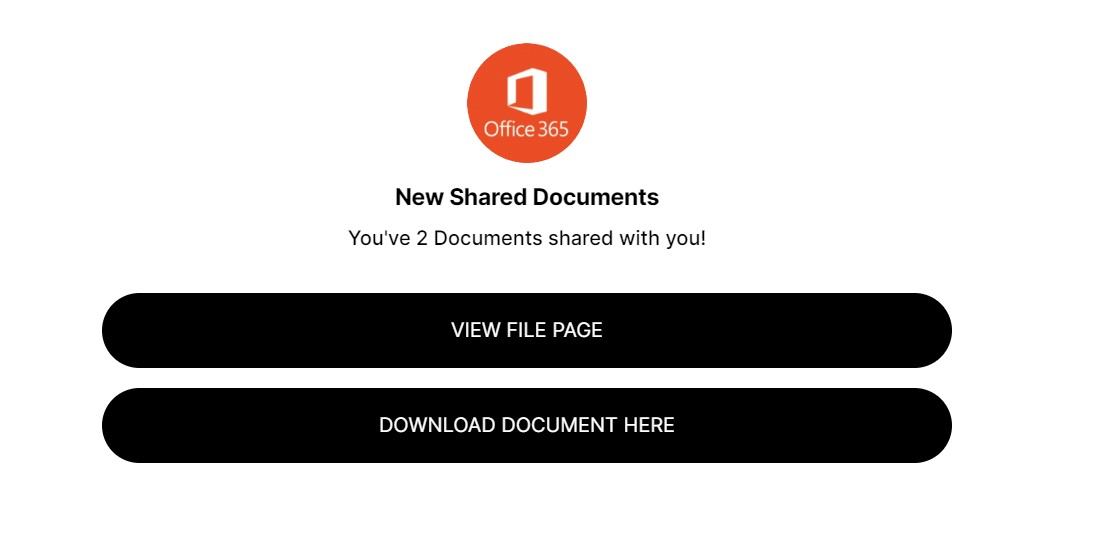
Task: Select the DOWNLOAD DOCUMENT HERE button
Action: coord(526,425)
